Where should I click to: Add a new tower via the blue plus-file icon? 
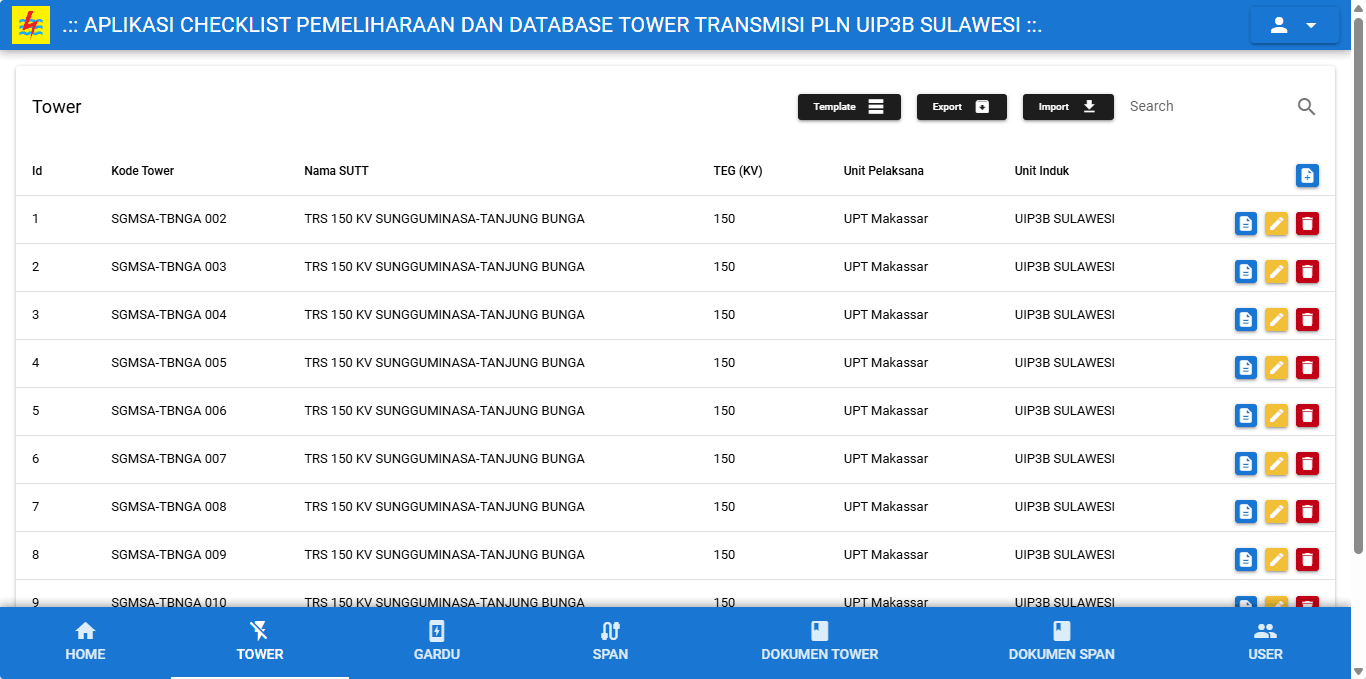pyautogui.click(x=1307, y=176)
